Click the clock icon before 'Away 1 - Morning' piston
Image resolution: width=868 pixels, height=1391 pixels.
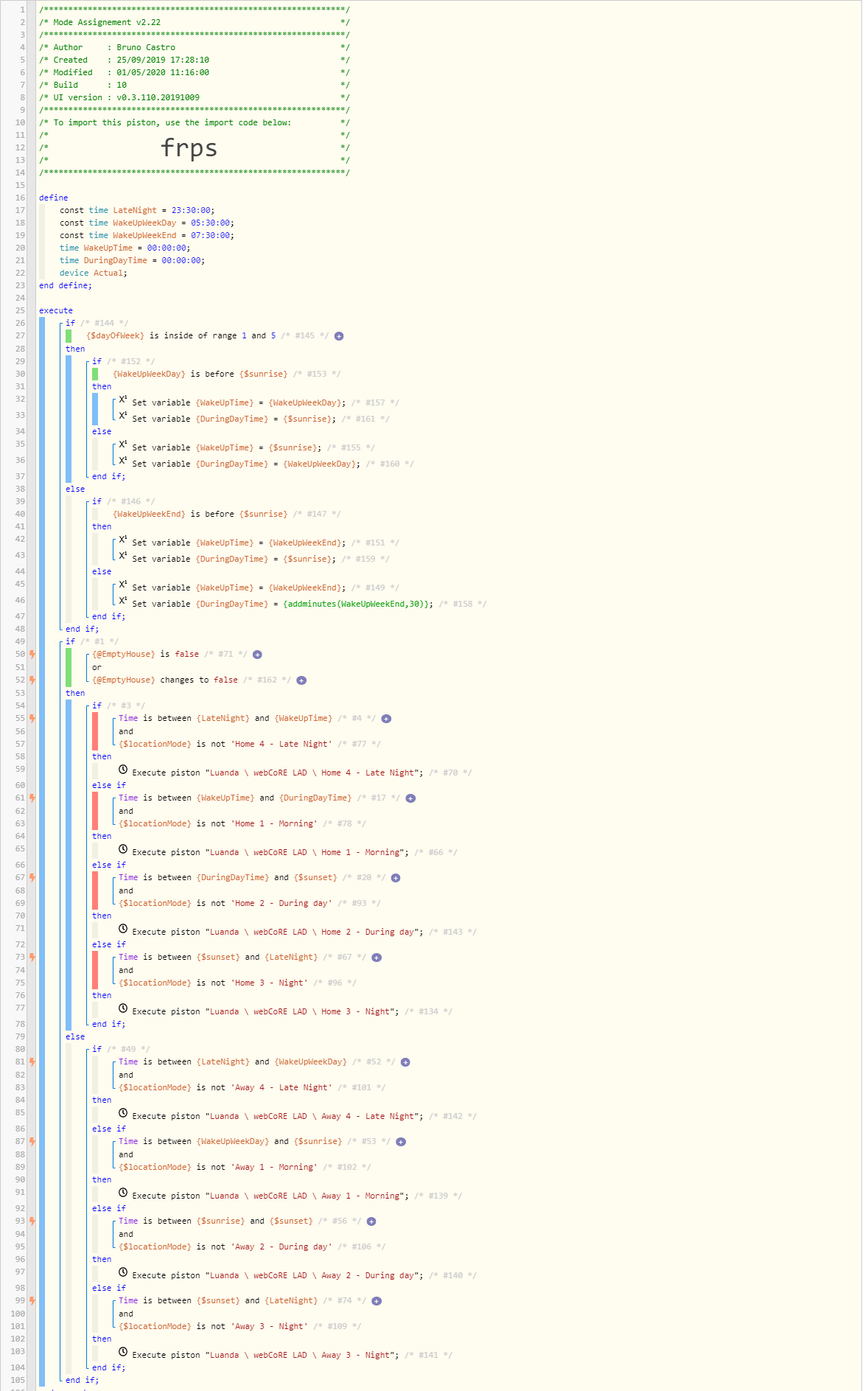(x=123, y=1193)
